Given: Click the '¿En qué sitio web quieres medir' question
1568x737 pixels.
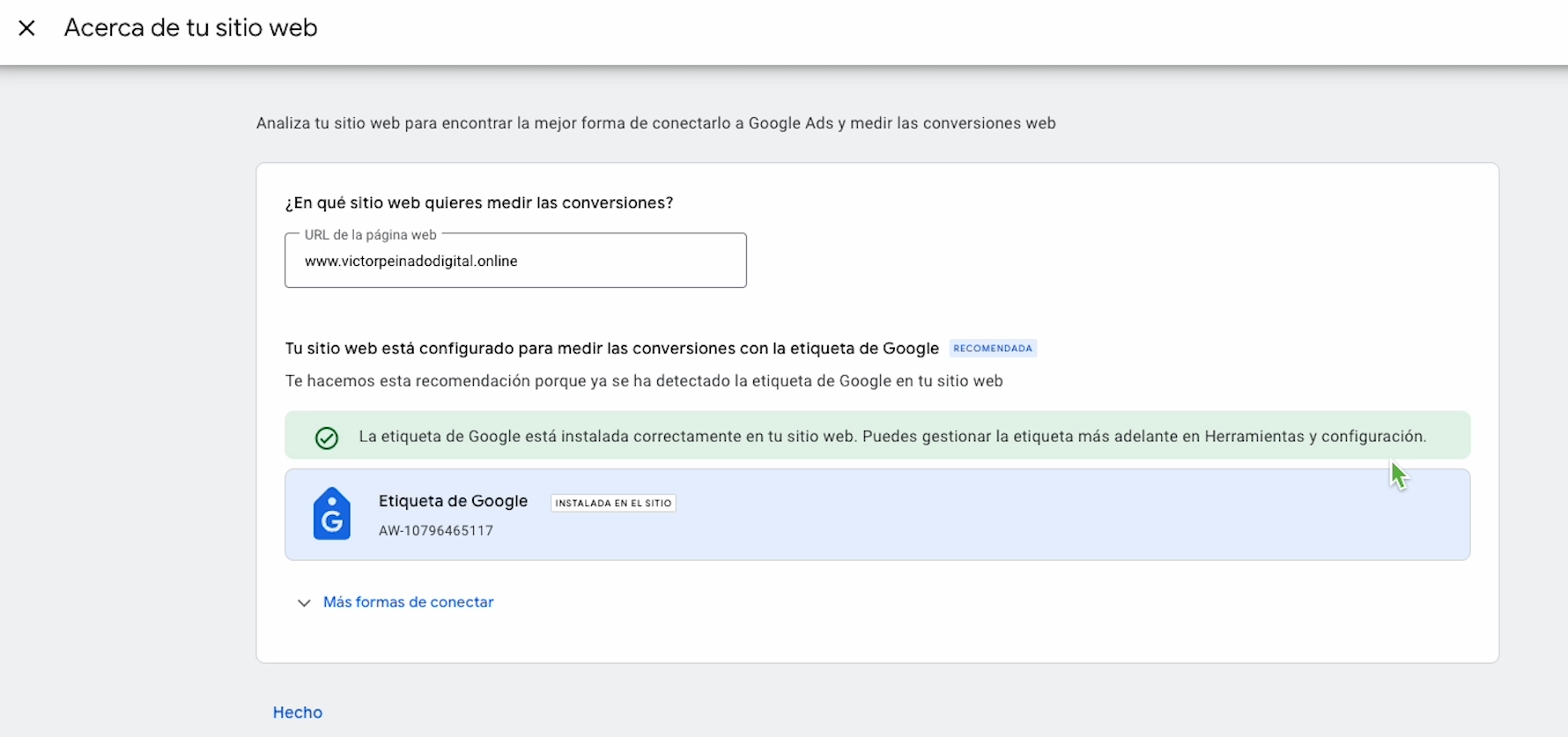Looking at the screenshot, I should coord(478,203).
